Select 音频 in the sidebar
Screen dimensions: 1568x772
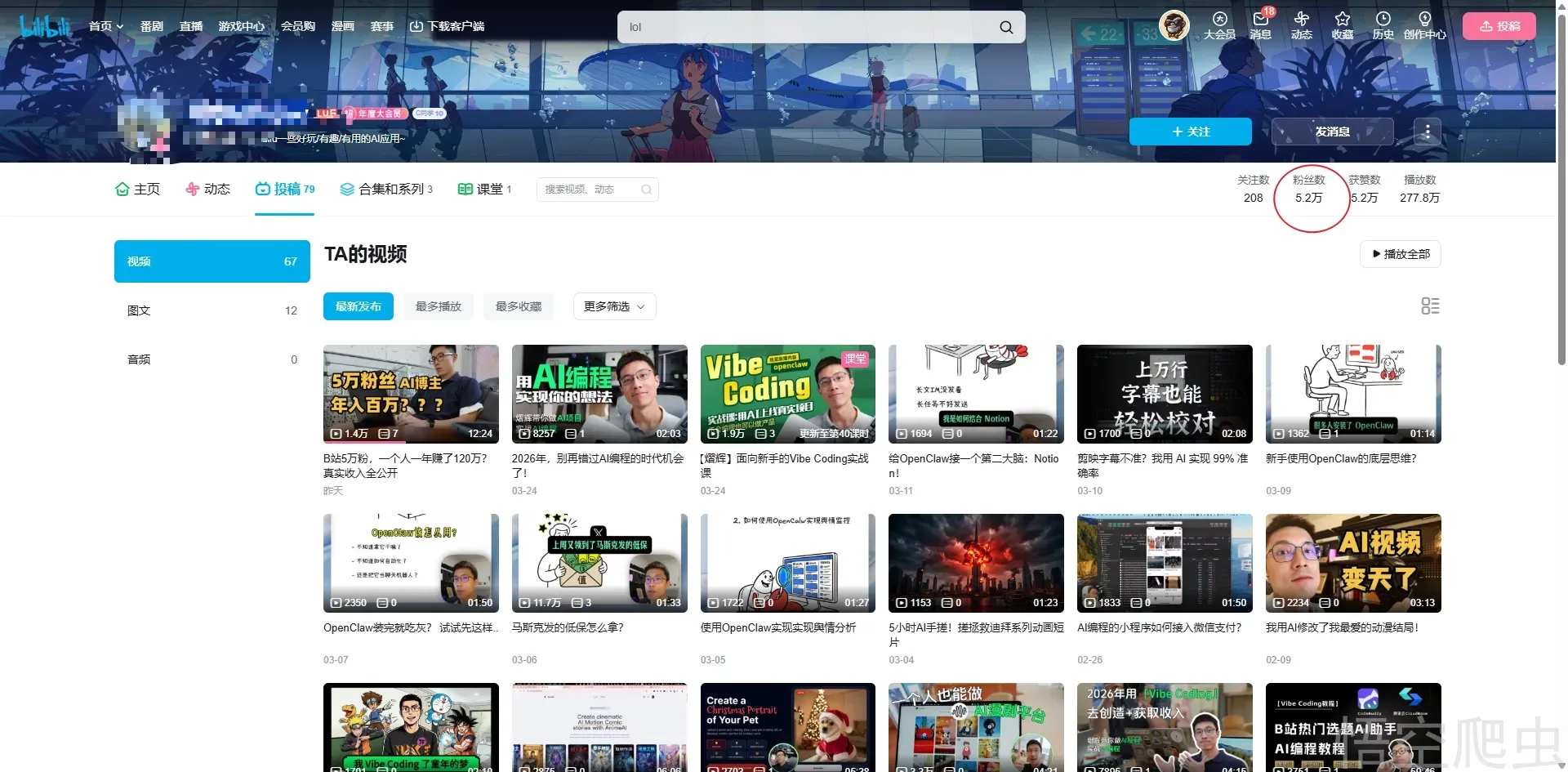pyautogui.click(x=212, y=359)
